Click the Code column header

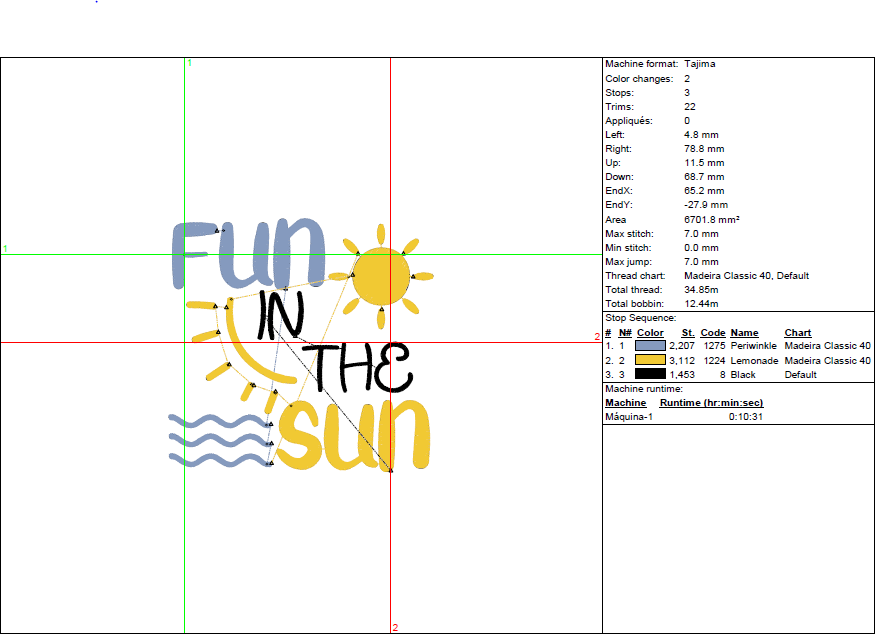[713, 332]
